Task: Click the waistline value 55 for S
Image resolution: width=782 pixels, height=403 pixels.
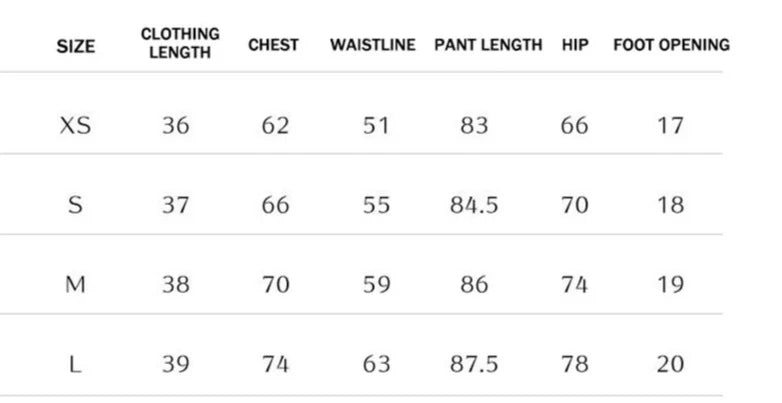Action: pos(376,205)
